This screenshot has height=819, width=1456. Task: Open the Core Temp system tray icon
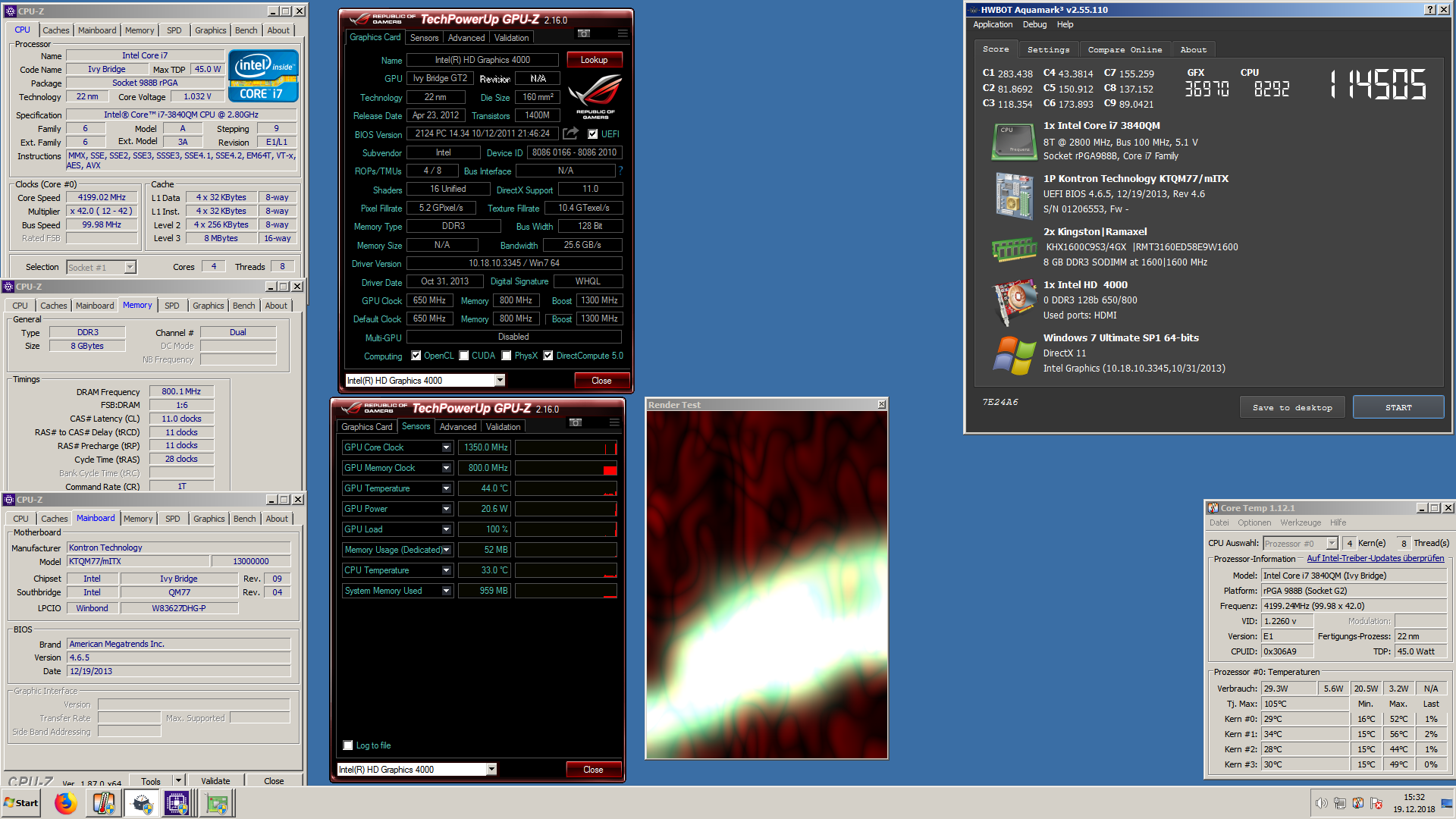pyautogui.click(x=1358, y=803)
